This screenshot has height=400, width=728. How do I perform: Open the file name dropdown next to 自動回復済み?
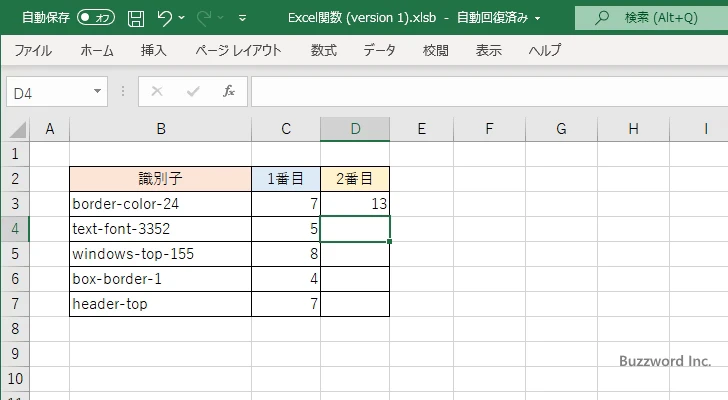click(x=538, y=19)
